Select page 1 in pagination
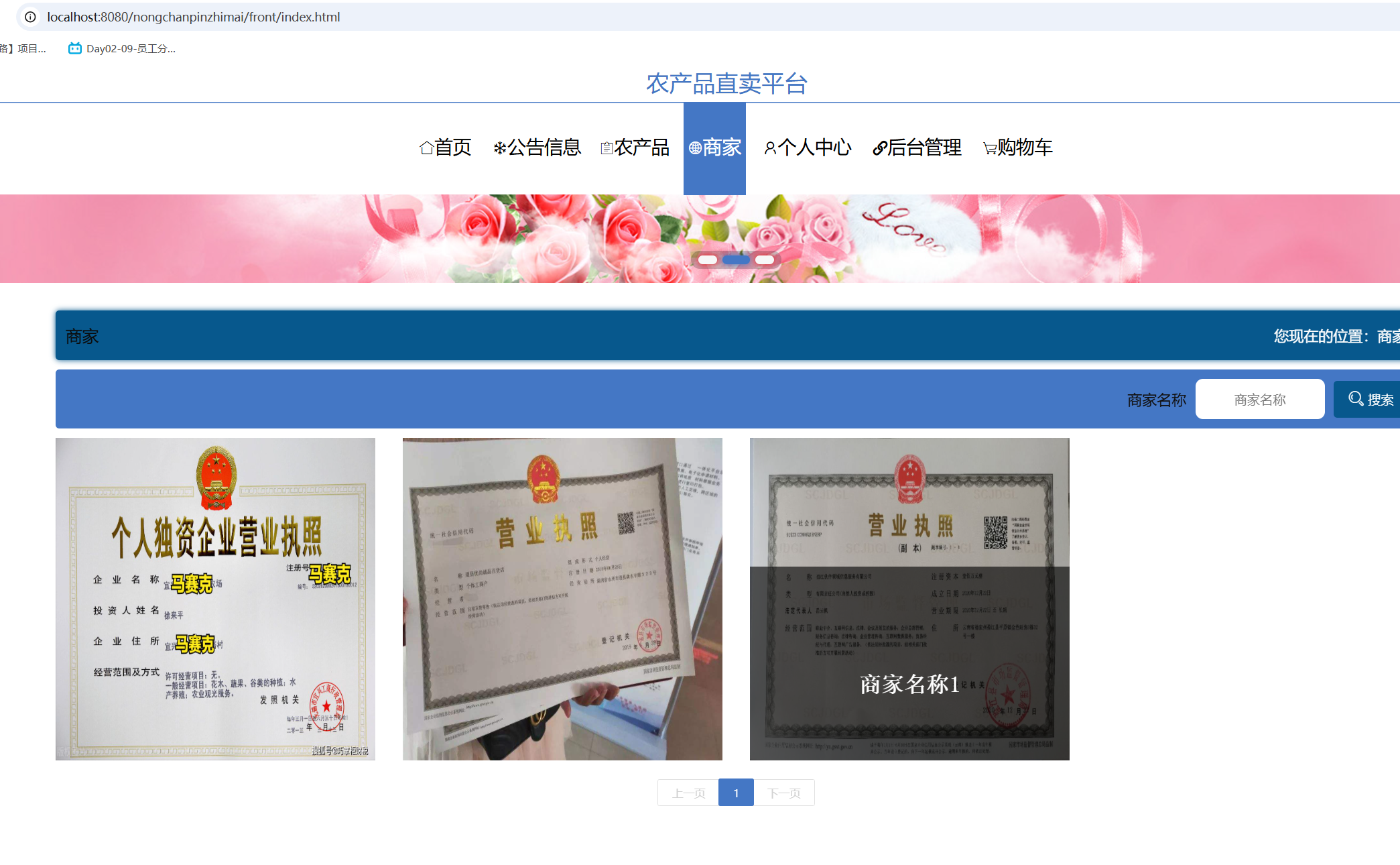This screenshot has width=1400, height=865. point(736,793)
